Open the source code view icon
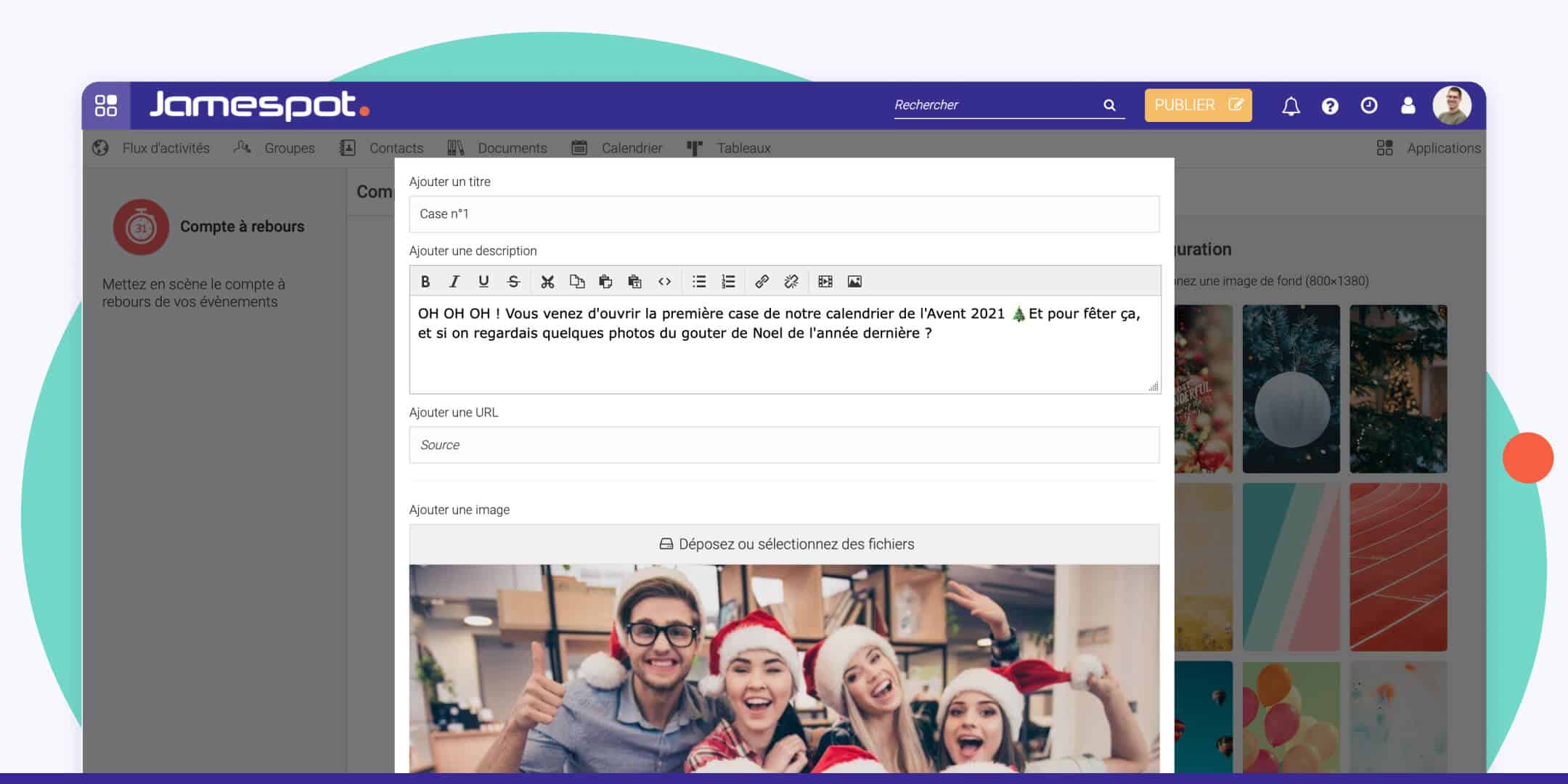1568x784 pixels. 664,282
